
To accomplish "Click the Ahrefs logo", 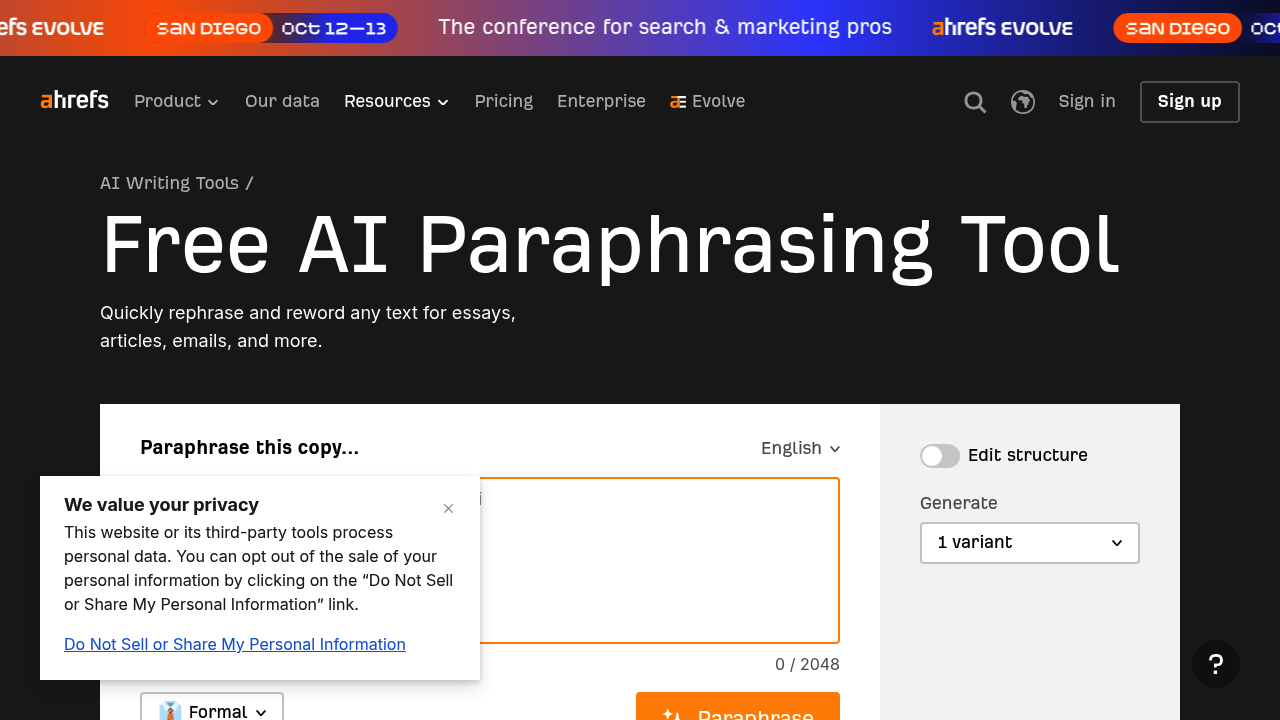I will (74, 100).
